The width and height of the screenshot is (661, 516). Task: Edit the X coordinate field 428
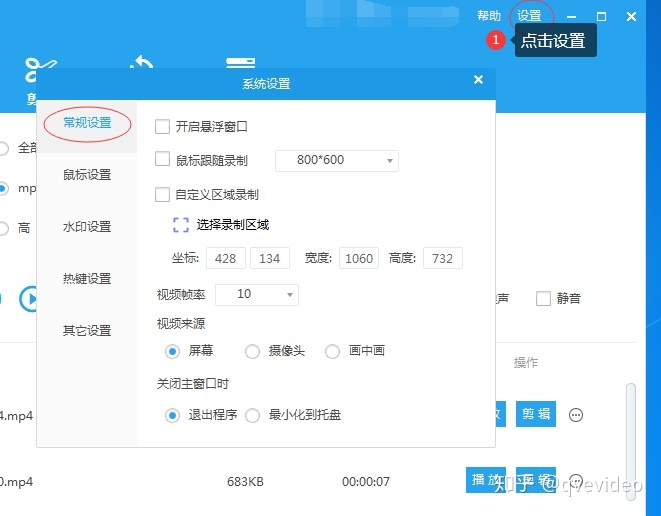[226, 258]
